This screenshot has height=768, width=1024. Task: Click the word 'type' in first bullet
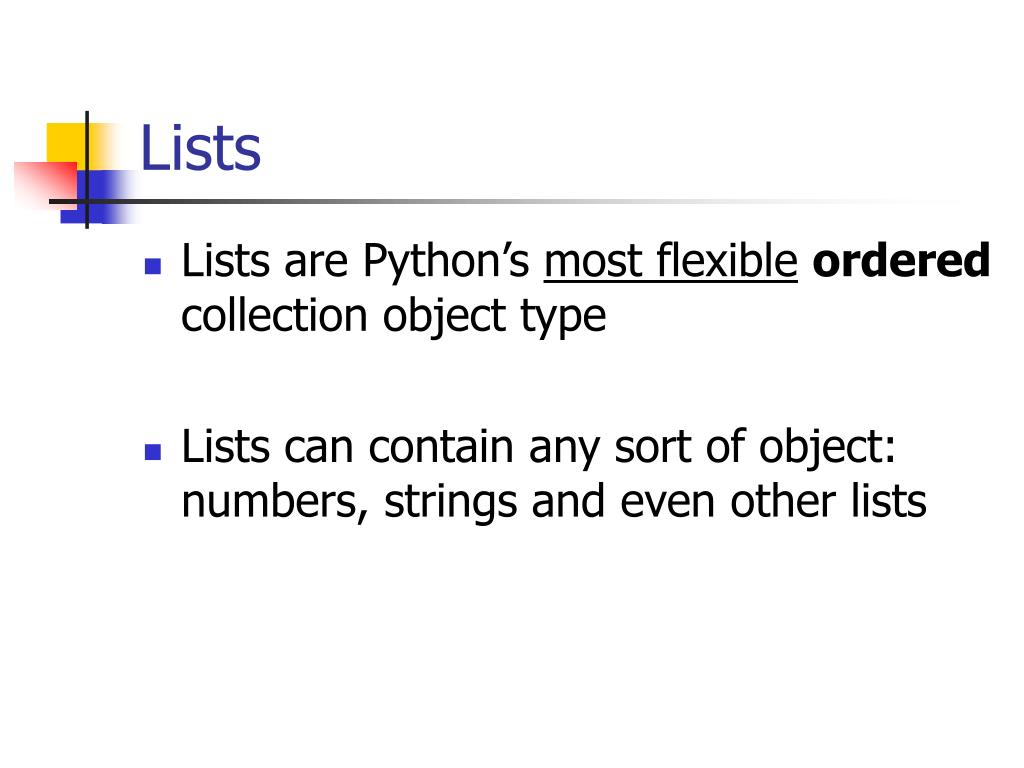tap(564, 318)
